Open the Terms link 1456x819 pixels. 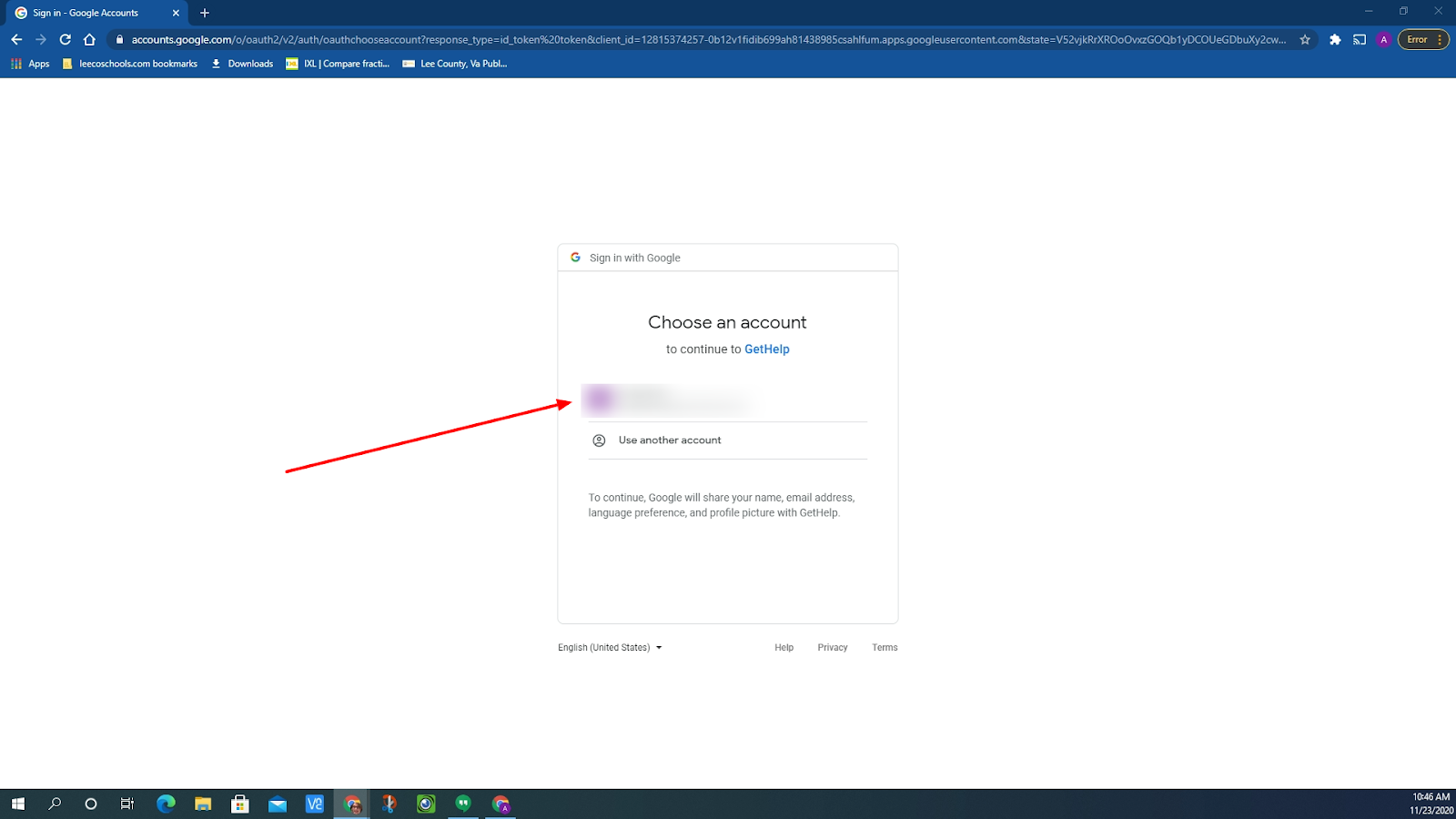click(885, 648)
